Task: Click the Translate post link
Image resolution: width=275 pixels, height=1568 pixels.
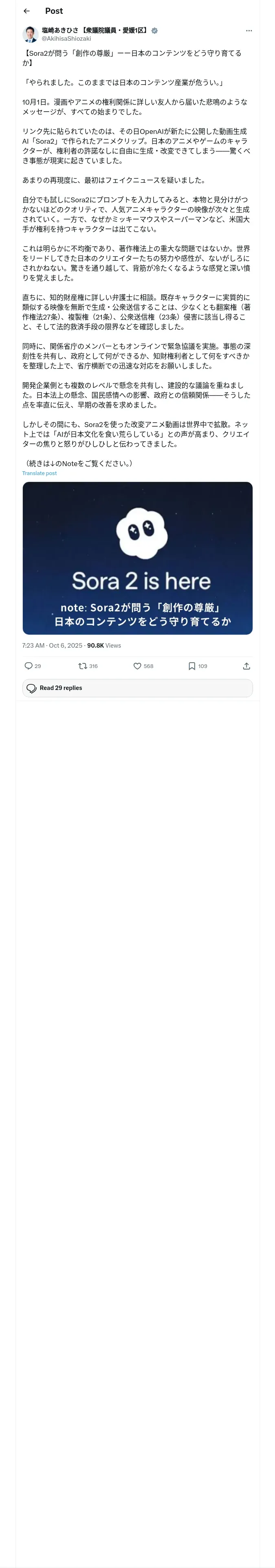Action: click(40, 473)
